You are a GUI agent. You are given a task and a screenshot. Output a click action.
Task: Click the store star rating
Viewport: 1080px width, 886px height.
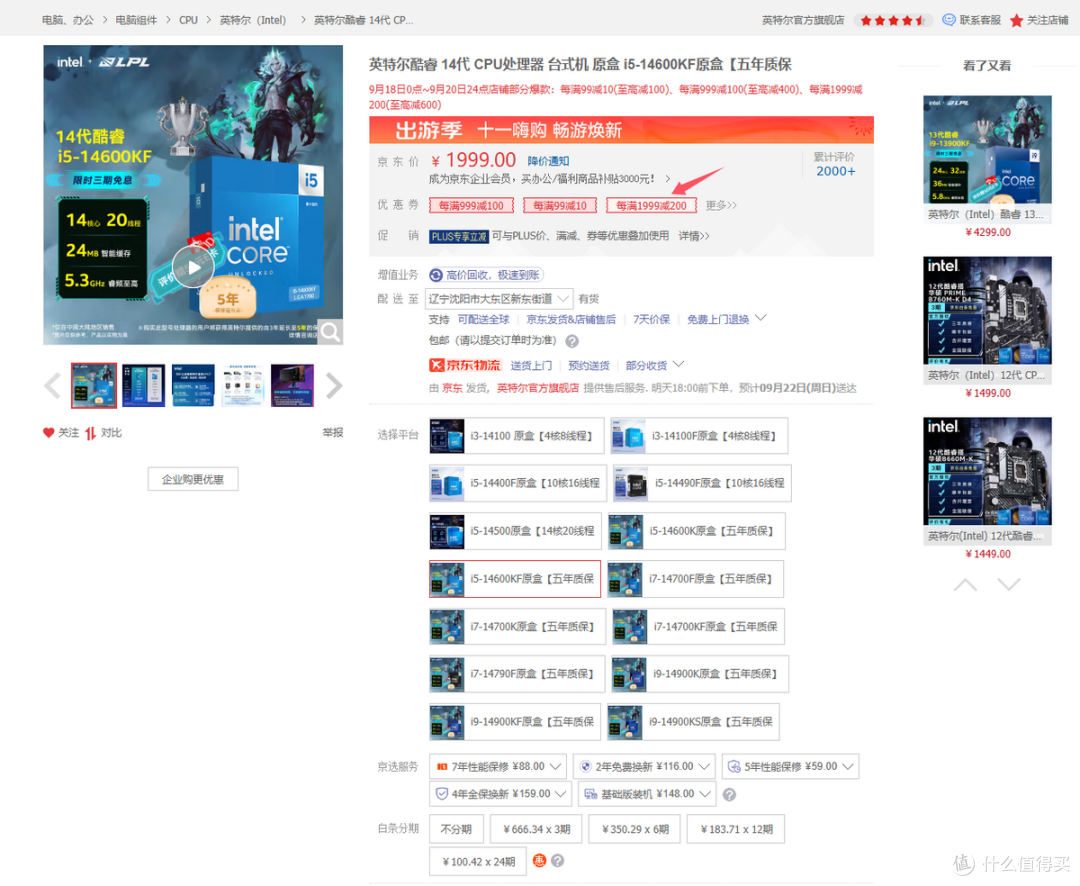(893, 21)
